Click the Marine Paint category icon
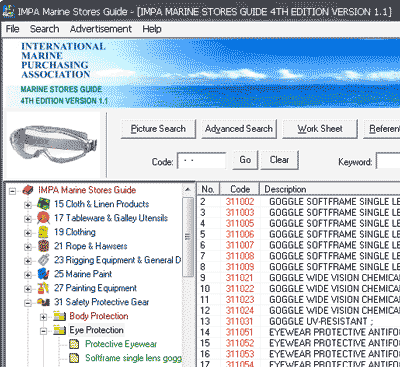 (43, 274)
